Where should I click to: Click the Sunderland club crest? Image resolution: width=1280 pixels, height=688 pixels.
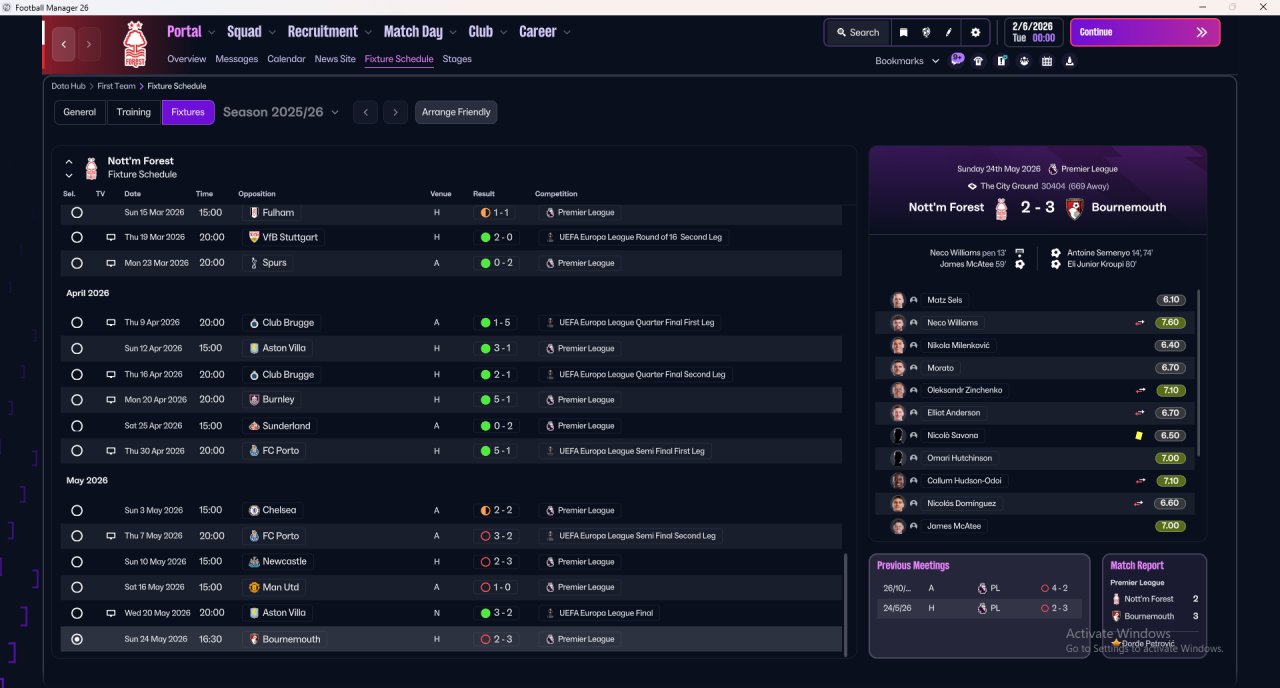[x=254, y=425]
